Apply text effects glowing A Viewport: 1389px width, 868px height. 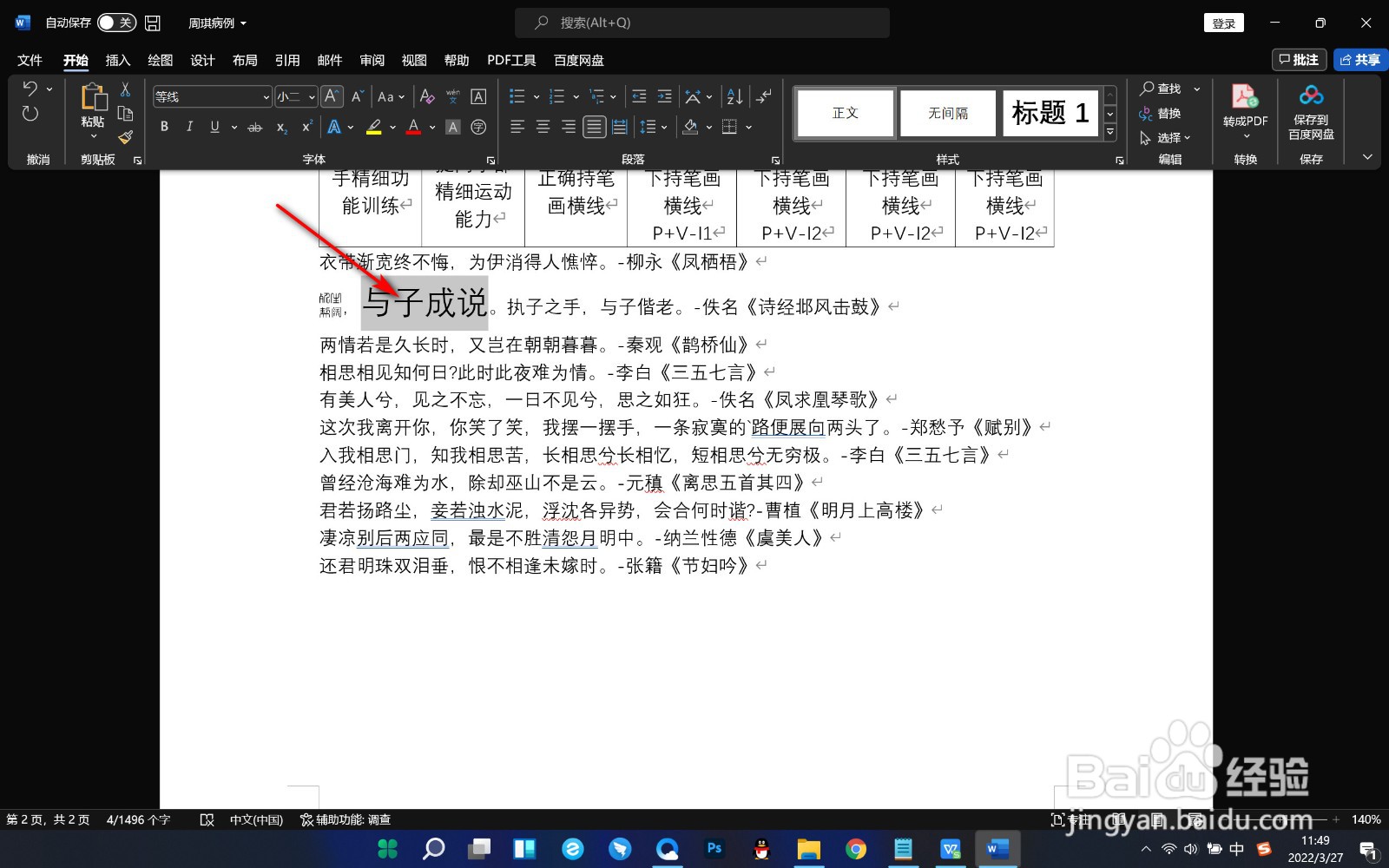click(x=334, y=127)
